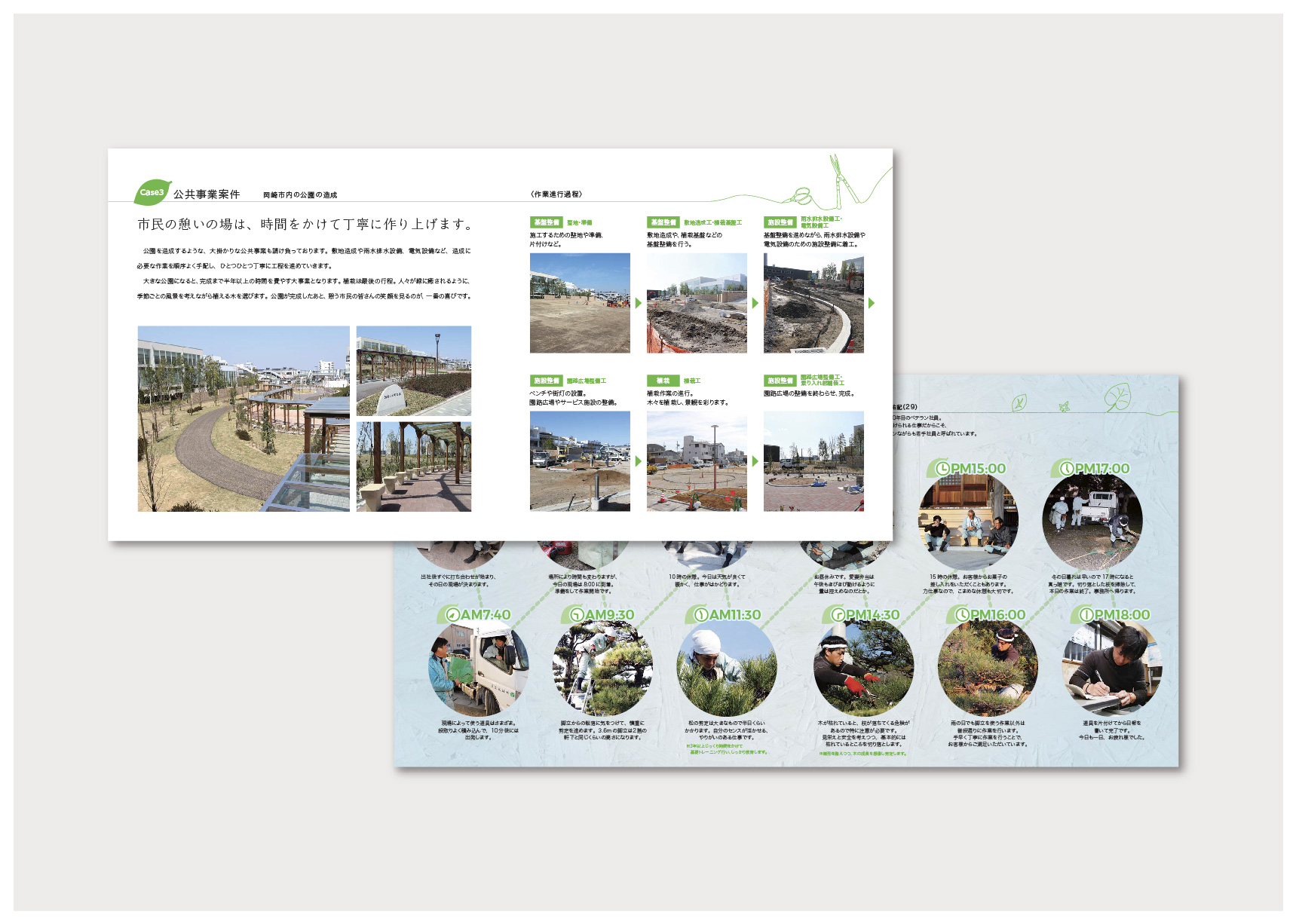1296x924 pixels.
Task: Click the PM17:00 time label
Action: pos(1102,469)
